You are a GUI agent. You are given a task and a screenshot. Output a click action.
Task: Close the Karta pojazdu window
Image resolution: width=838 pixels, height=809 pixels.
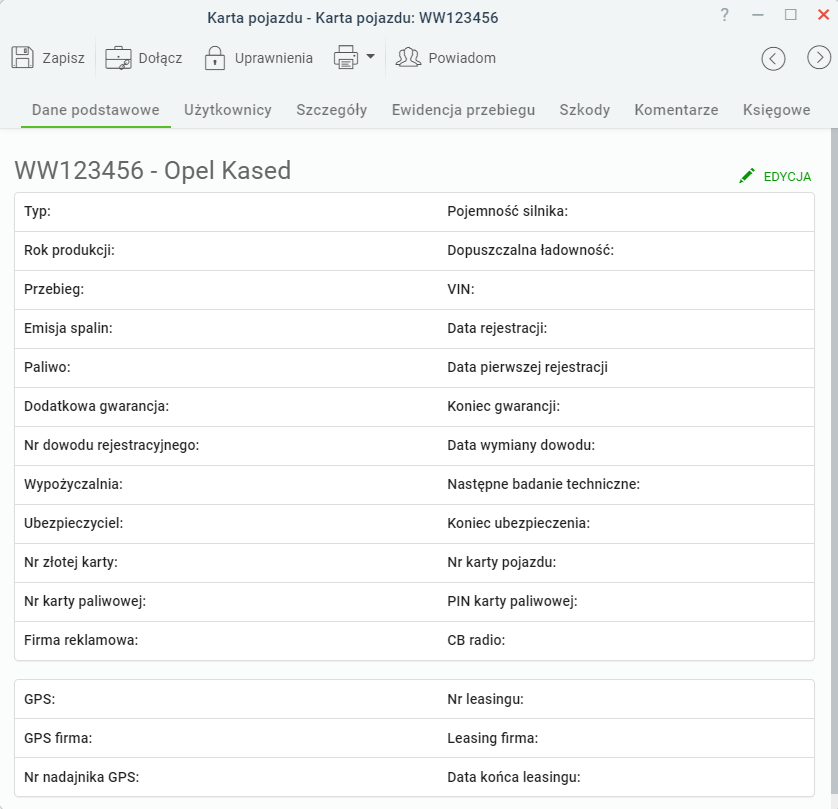(x=824, y=15)
